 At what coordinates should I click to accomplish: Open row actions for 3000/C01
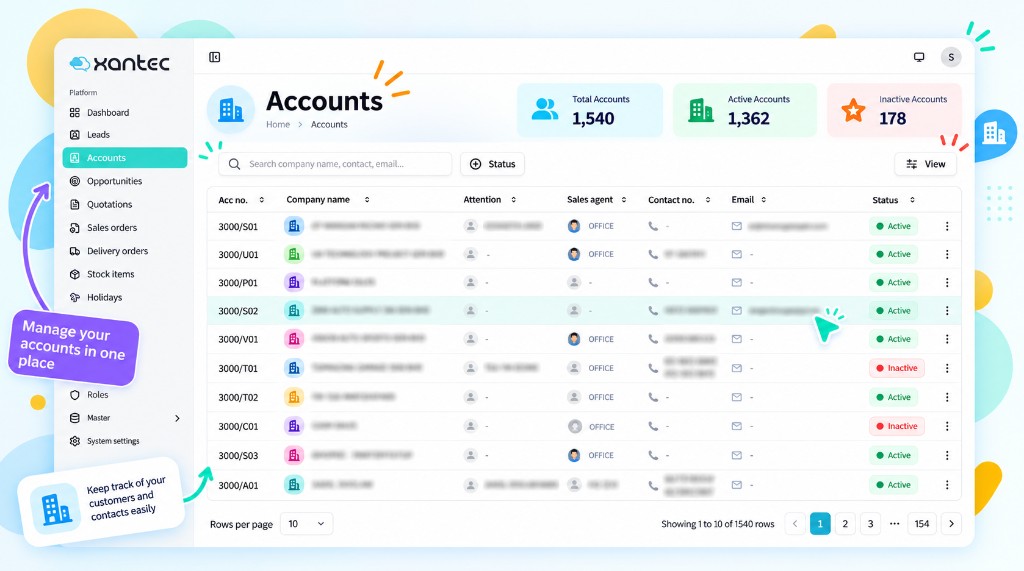point(947,426)
